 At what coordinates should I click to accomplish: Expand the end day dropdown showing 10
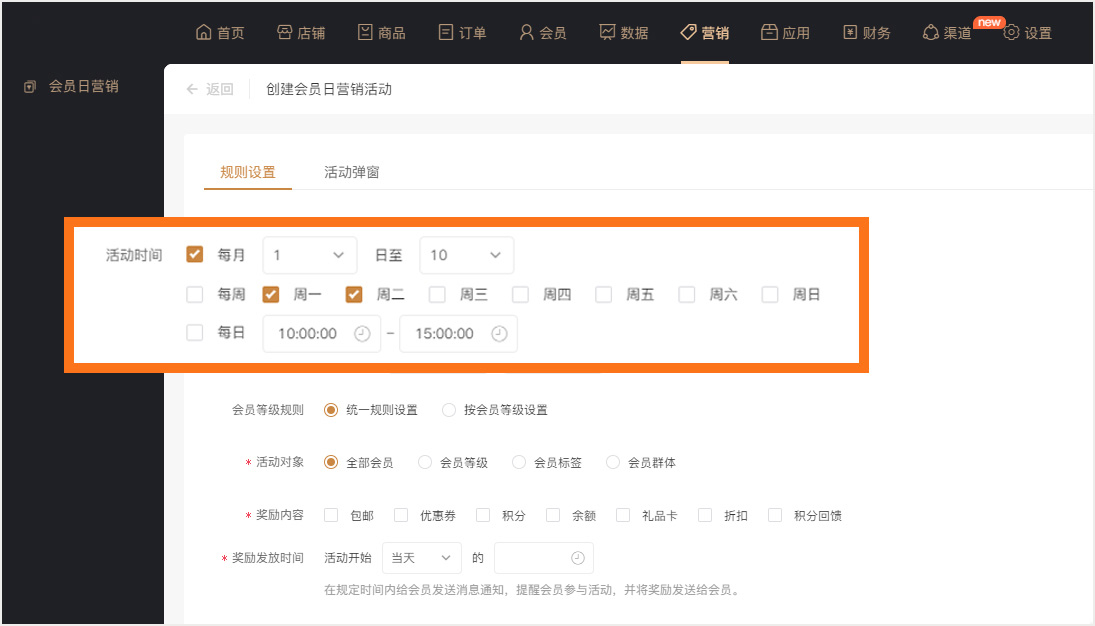(466, 255)
